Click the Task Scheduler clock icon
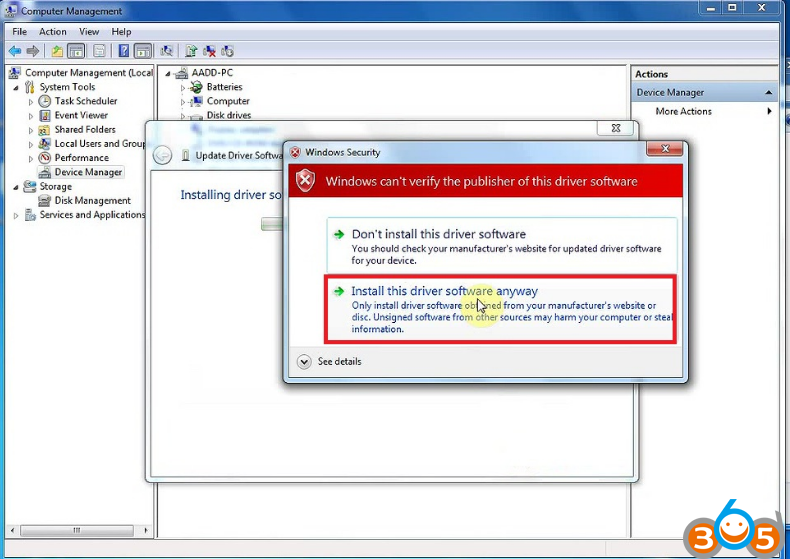790x559 pixels. pos(45,101)
